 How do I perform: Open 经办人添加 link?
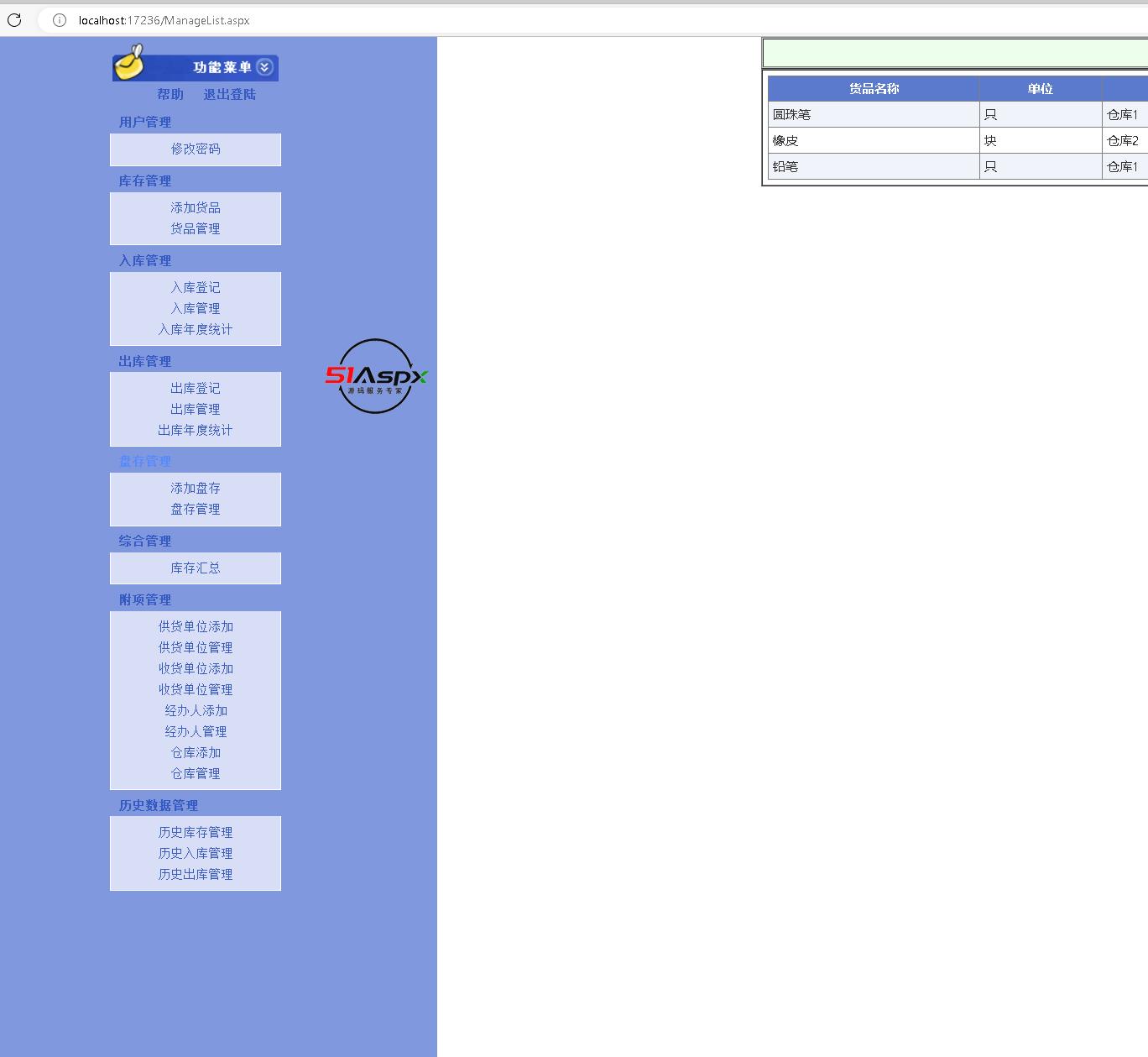pyautogui.click(x=196, y=710)
